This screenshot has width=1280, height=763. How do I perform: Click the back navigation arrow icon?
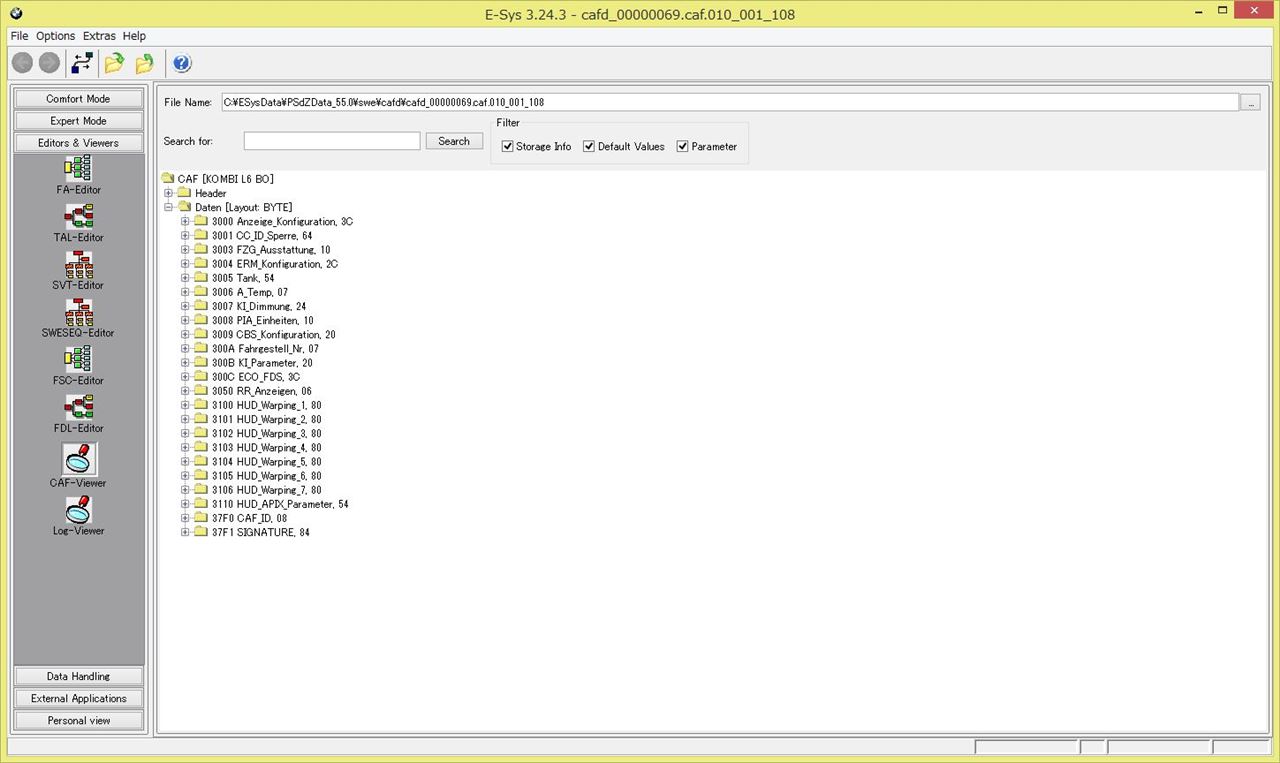pos(23,63)
